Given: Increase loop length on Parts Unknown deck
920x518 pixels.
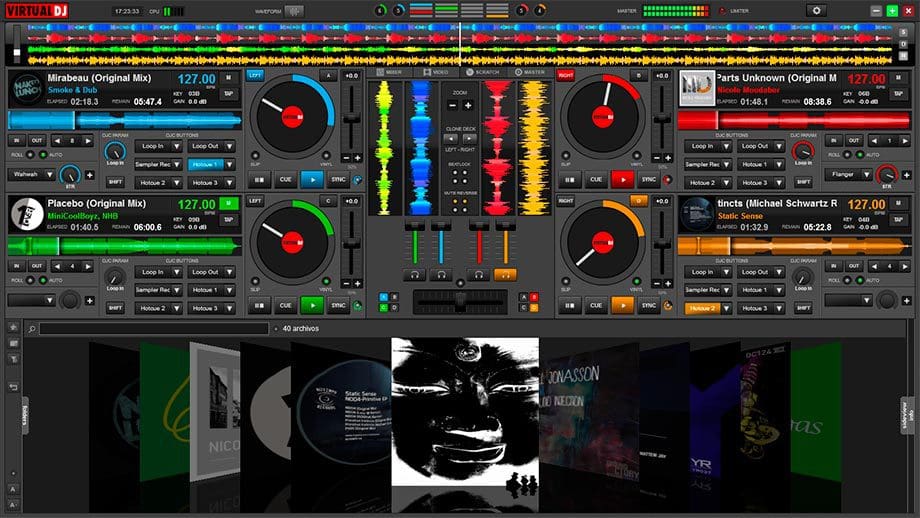Looking at the screenshot, I should click(904, 141).
